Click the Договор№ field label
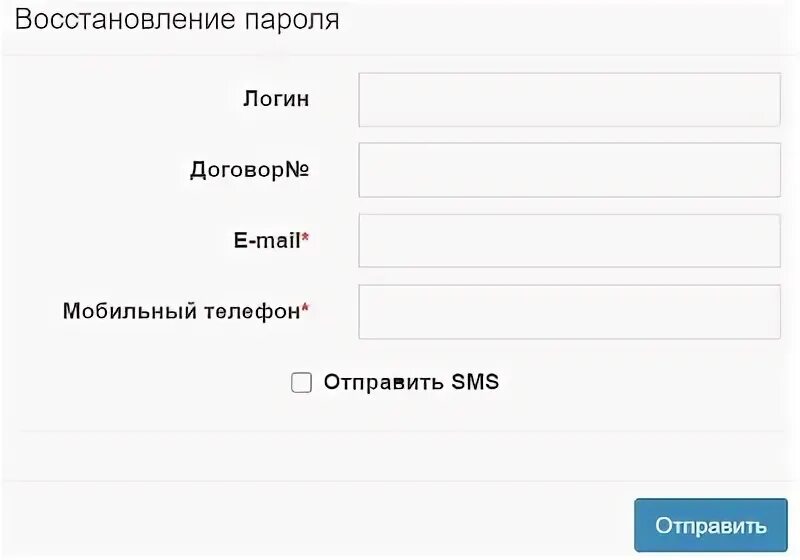This screenshot has height=560, width=800. point(249,170)
